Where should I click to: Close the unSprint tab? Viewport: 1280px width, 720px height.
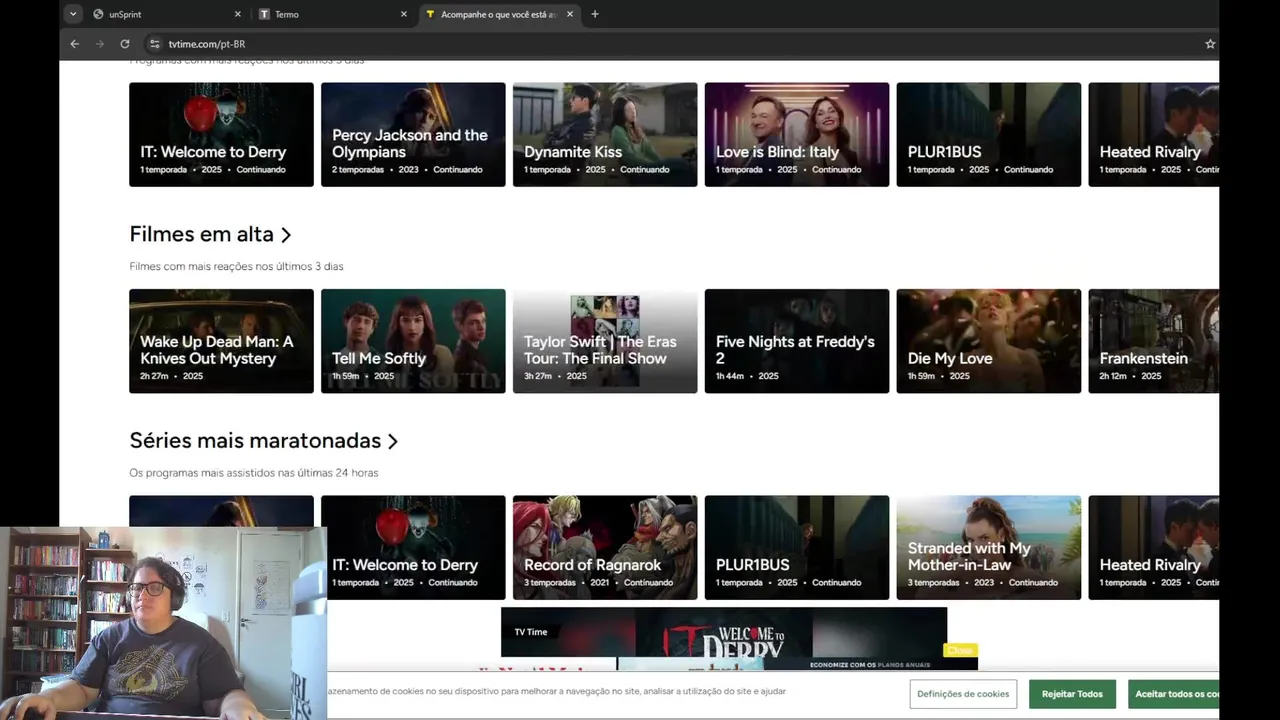pyautogui.click(x=238, y=14)
